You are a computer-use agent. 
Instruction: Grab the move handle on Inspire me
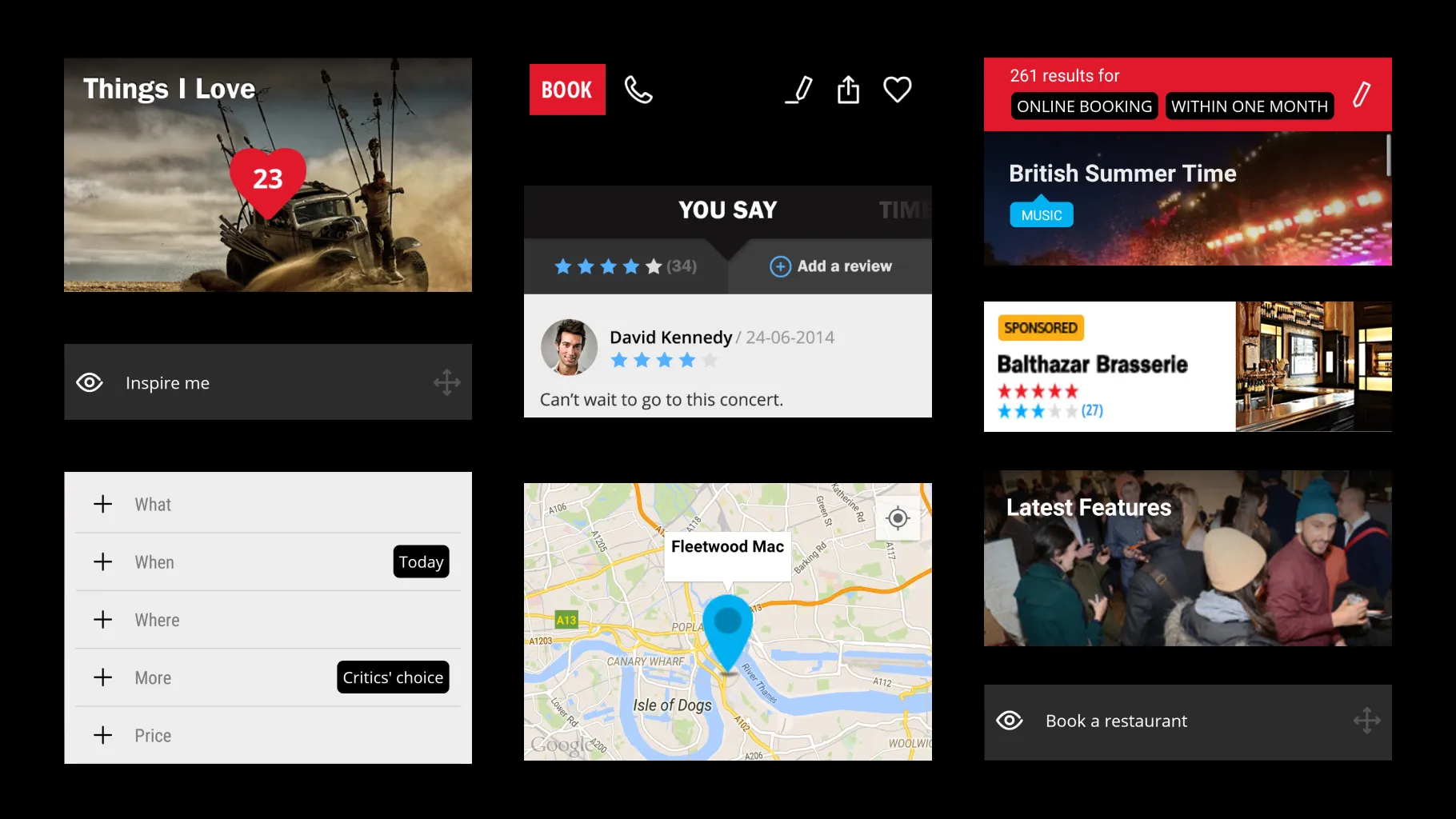446,382
